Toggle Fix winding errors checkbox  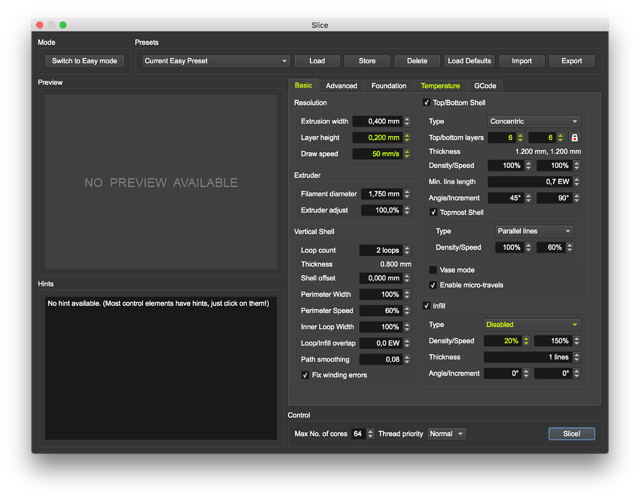(305, 375)
